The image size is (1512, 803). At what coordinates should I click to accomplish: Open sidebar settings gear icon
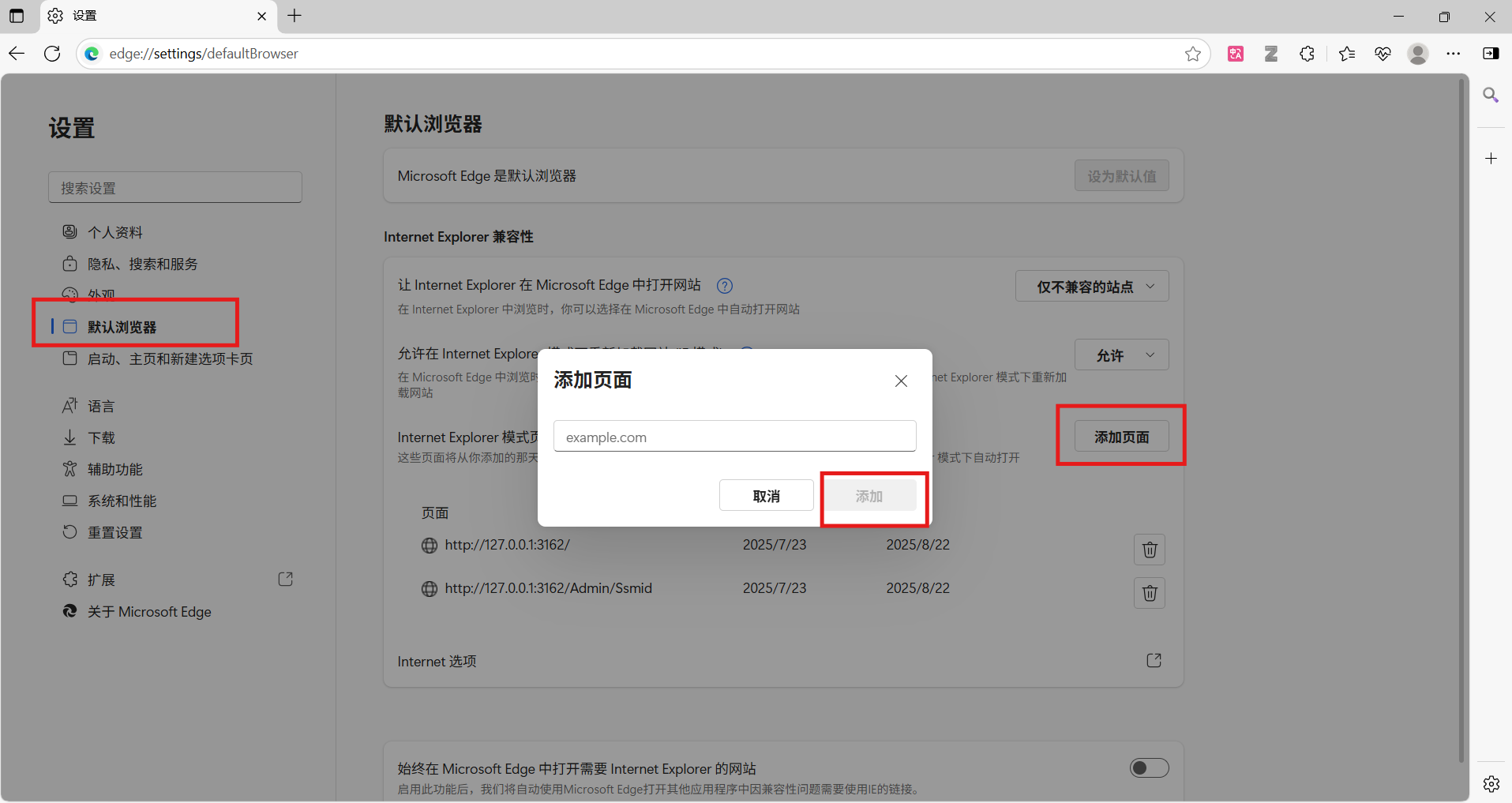pos(1491,784)
